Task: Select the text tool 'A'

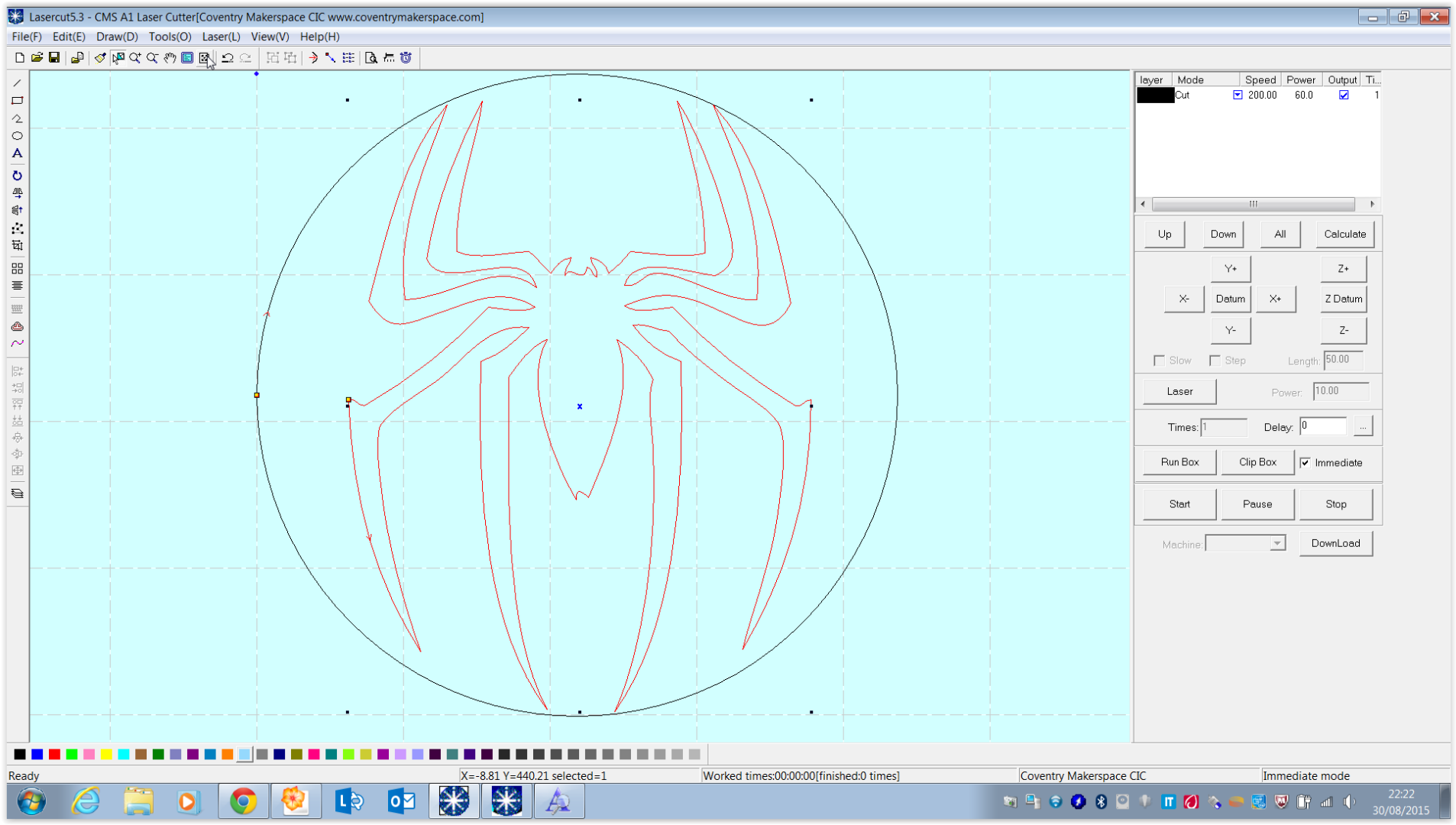Action: click(18, 154)
